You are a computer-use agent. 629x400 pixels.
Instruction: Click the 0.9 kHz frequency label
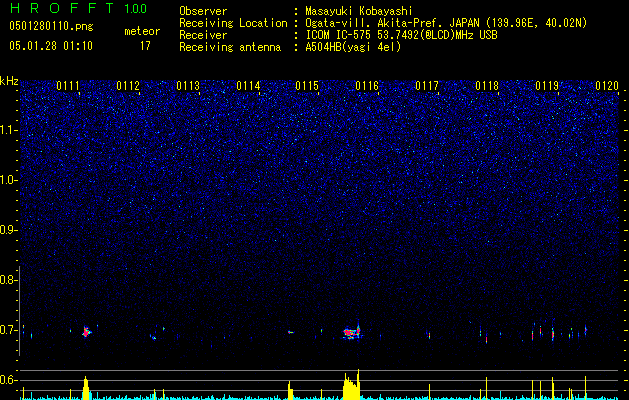pos(8,230)
